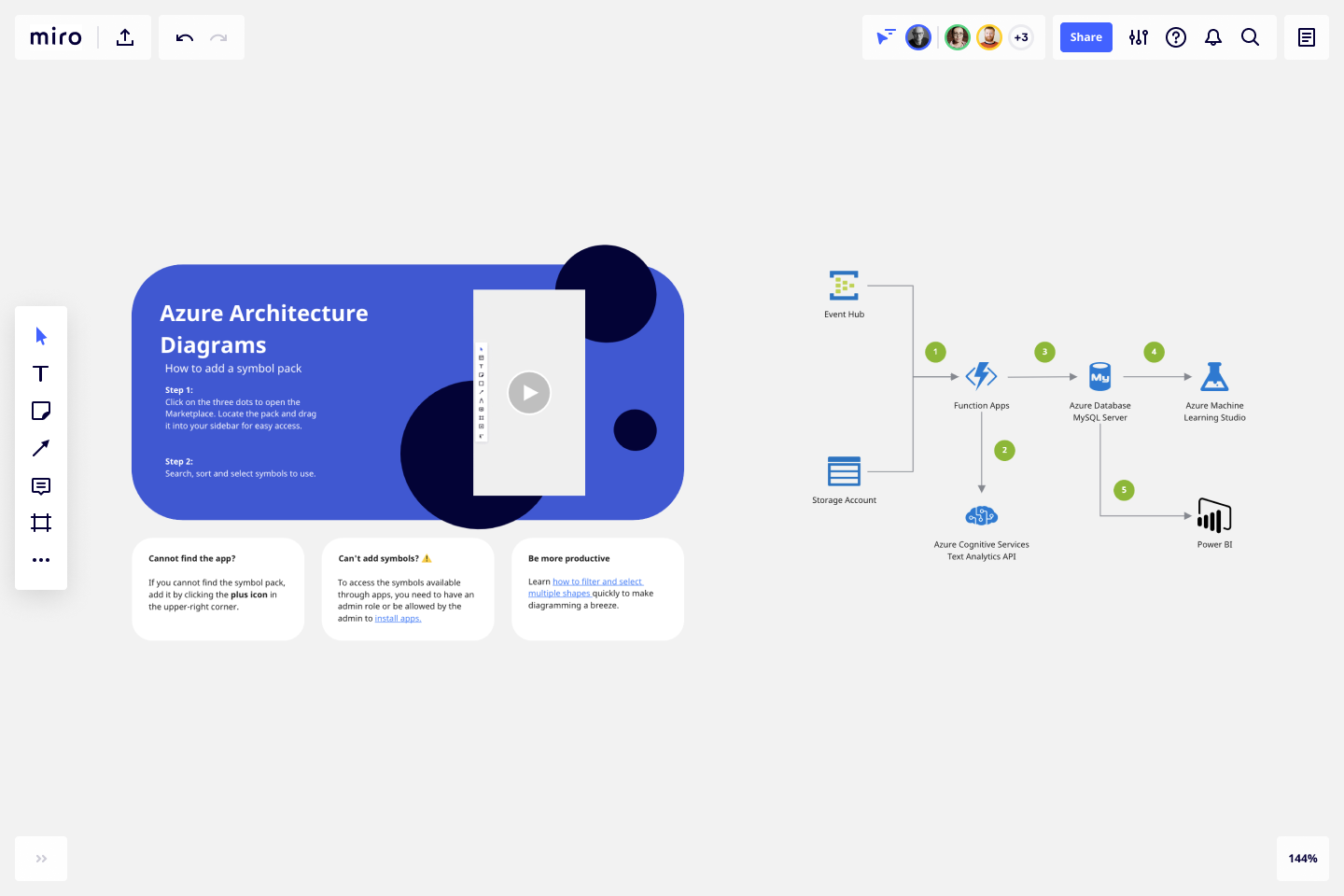This screenshot has height=896, width=1344.
Task: Select 'How to add a symbol pack' subtitle
Action: [233, 369]
